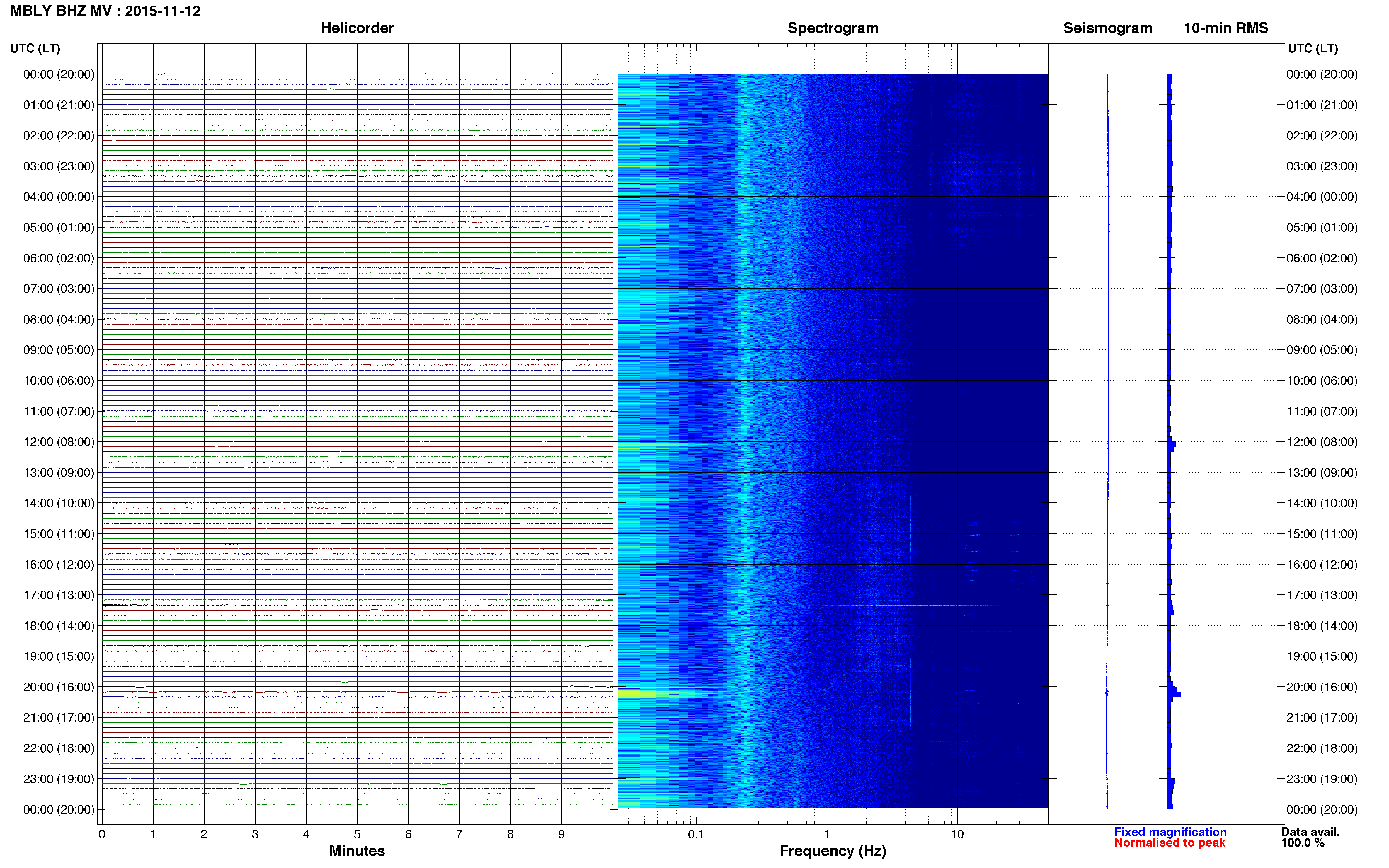Select the "Normalised to peak" red legend text
Viewport: 1389px width, 868px height.
[x=1170, y=843]
